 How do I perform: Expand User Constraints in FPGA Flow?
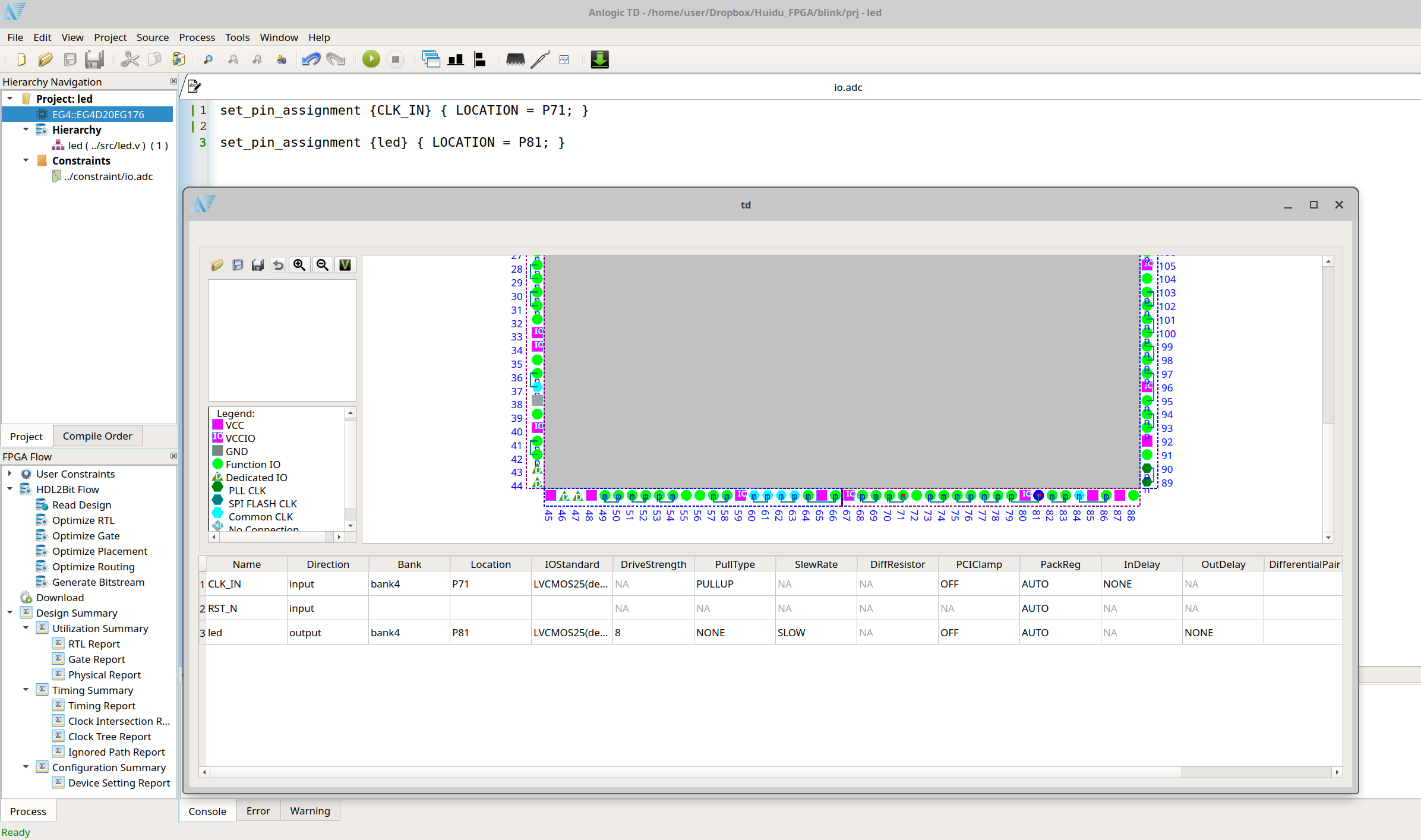[x=9, y=473]
